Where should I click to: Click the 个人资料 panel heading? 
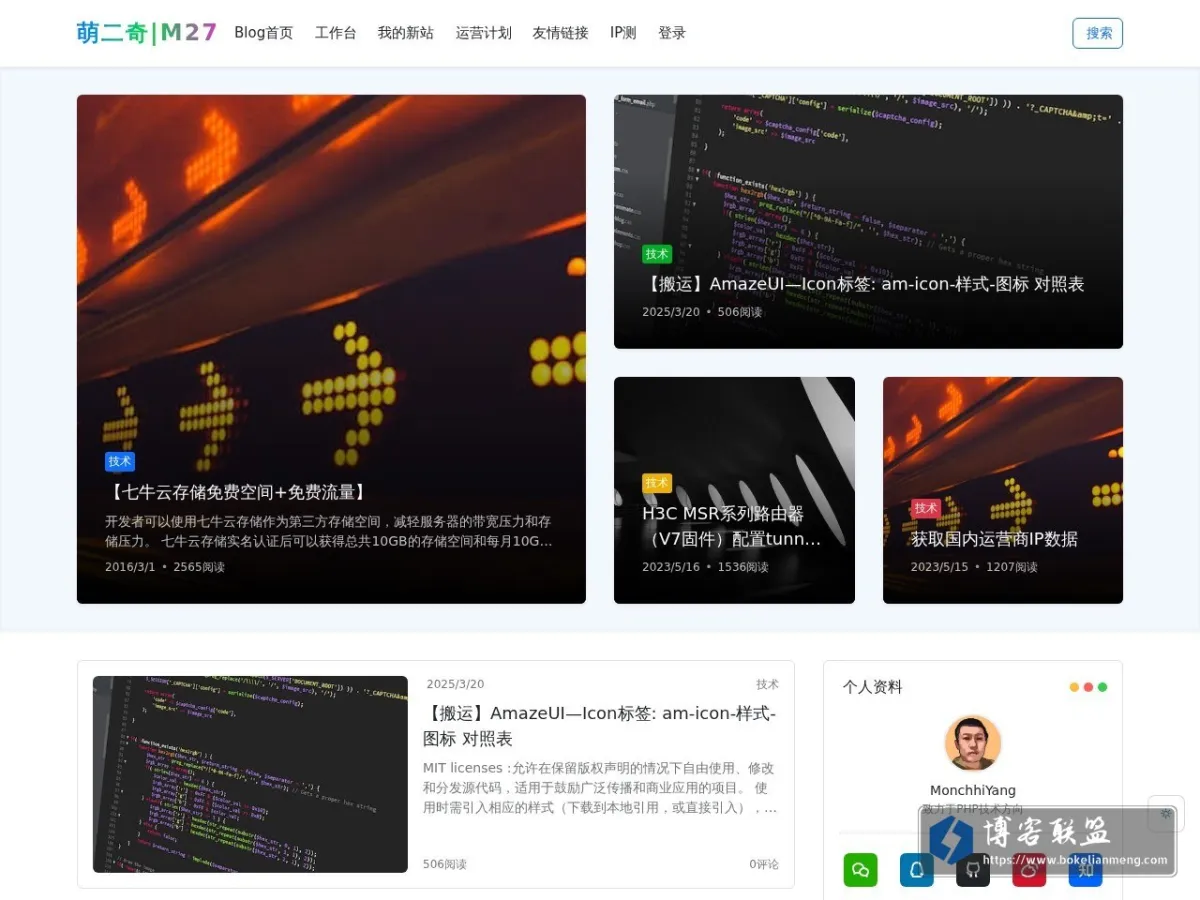coord(872,687)
